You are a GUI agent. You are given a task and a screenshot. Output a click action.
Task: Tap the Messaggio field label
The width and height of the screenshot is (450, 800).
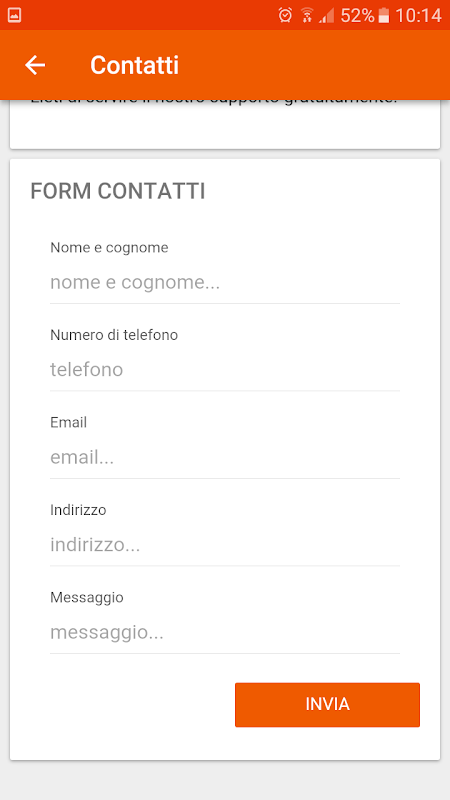(x=87, y=597)
